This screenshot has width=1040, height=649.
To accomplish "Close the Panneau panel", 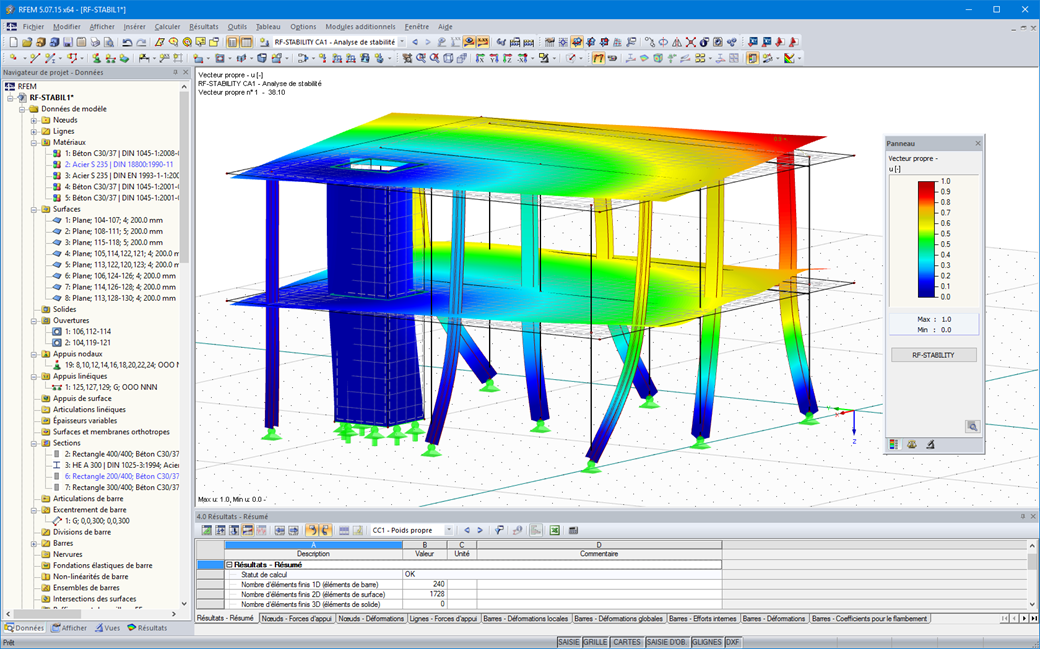I will (978, 143).
